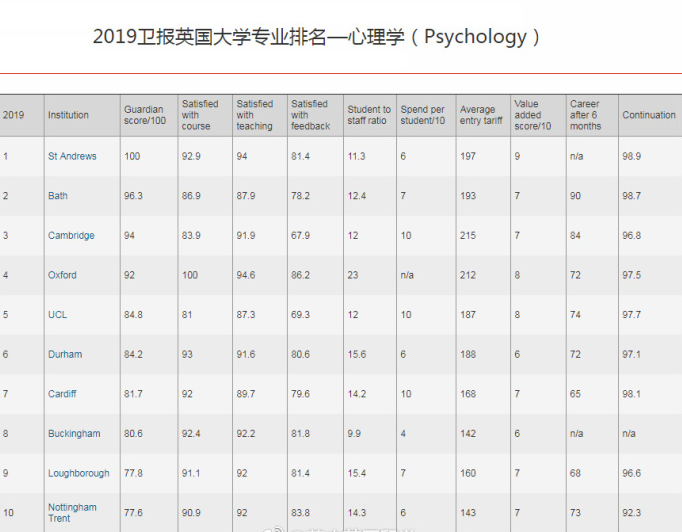Click the Institution column header

click(68, 115)
